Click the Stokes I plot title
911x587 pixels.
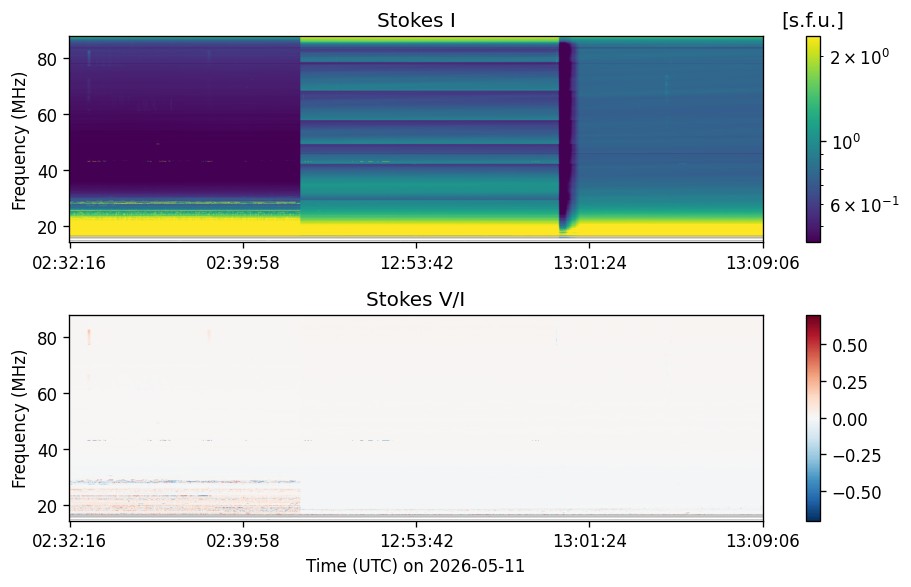[x=416, y=20]
